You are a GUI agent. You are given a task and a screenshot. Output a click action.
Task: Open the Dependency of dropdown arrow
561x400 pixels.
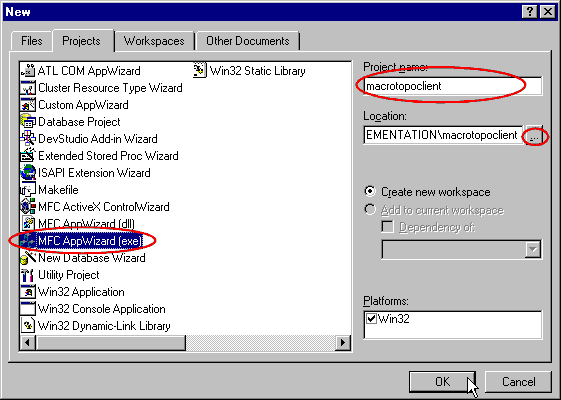pos(533,249)
